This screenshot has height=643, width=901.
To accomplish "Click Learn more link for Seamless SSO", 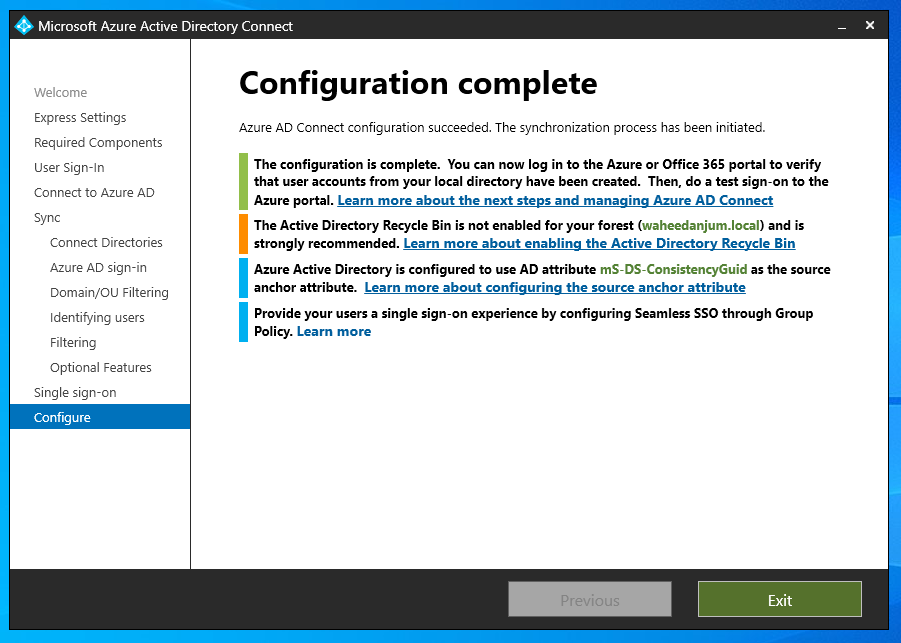I will tap(334, 332).
